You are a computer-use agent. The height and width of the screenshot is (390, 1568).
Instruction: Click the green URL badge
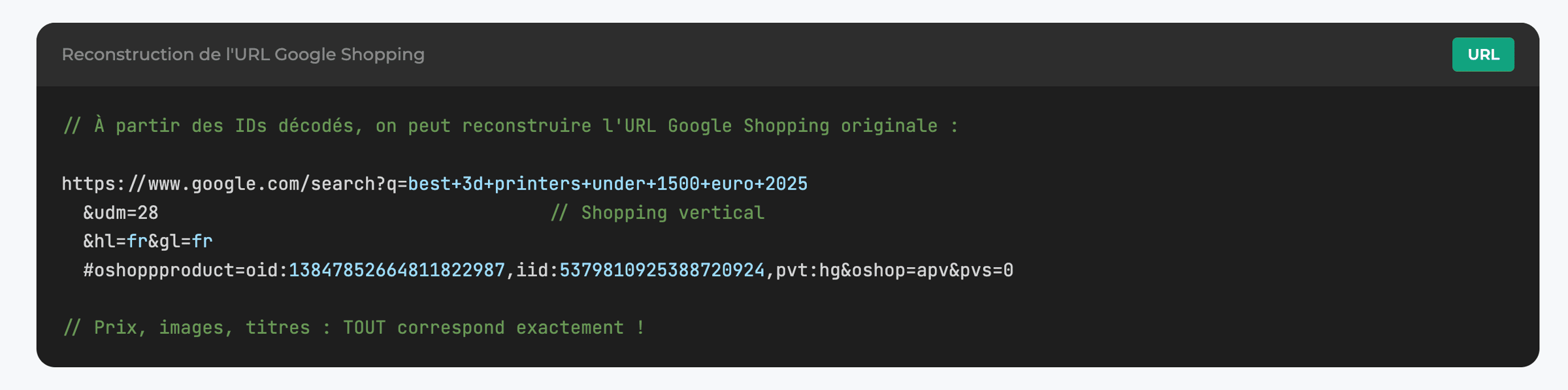tap(1482, 55)
